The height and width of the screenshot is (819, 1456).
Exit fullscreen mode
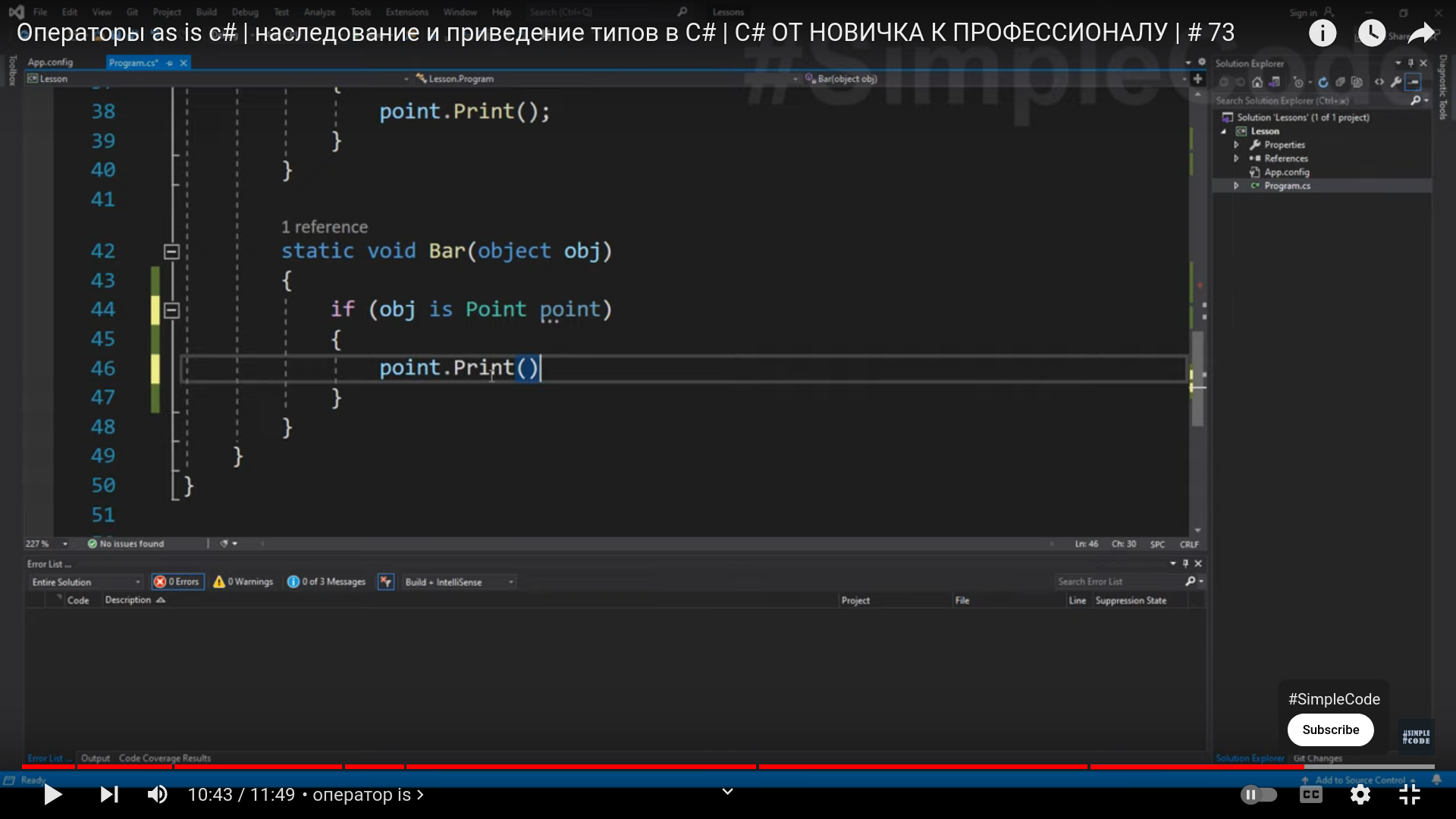click(x=1409, y=794)
